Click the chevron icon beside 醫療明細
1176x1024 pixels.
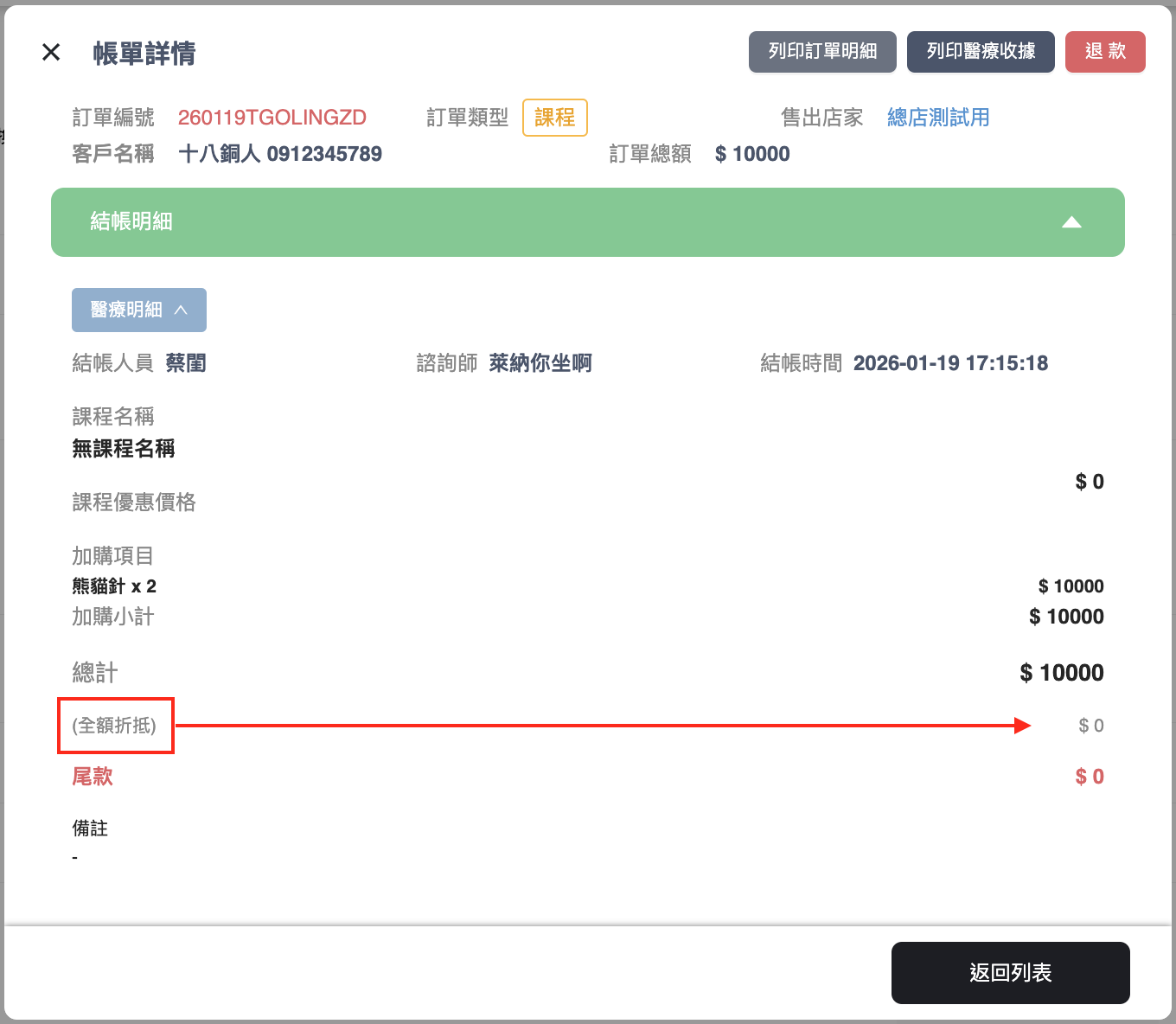pos(181,310)
